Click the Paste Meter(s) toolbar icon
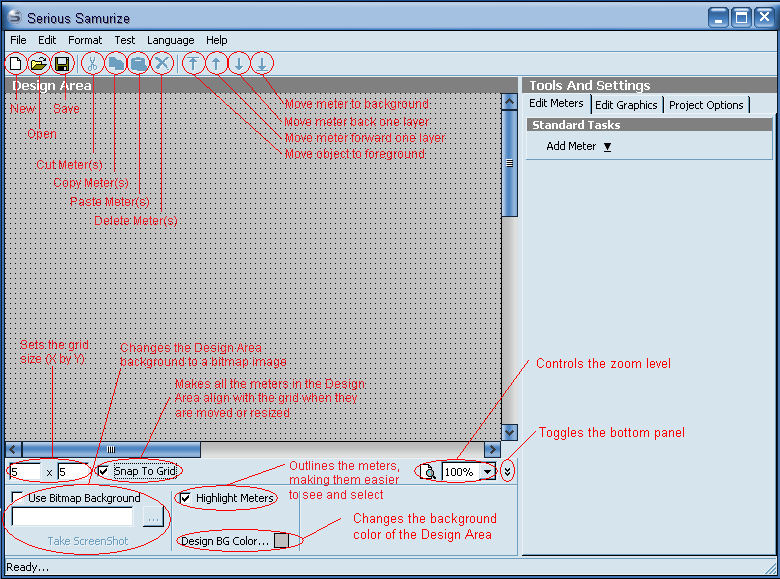The image size is (780, 579). (139, 64)
